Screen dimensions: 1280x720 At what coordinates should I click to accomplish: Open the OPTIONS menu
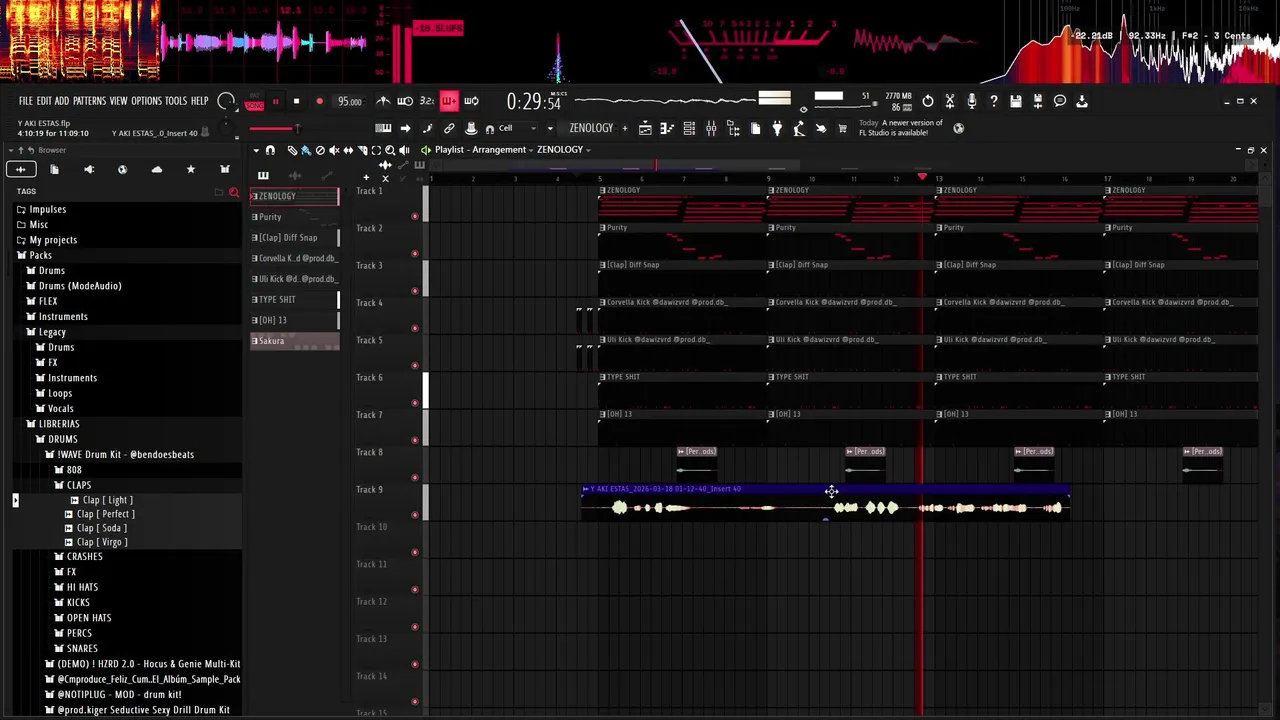pyautogui.click(x=146, y=101)
